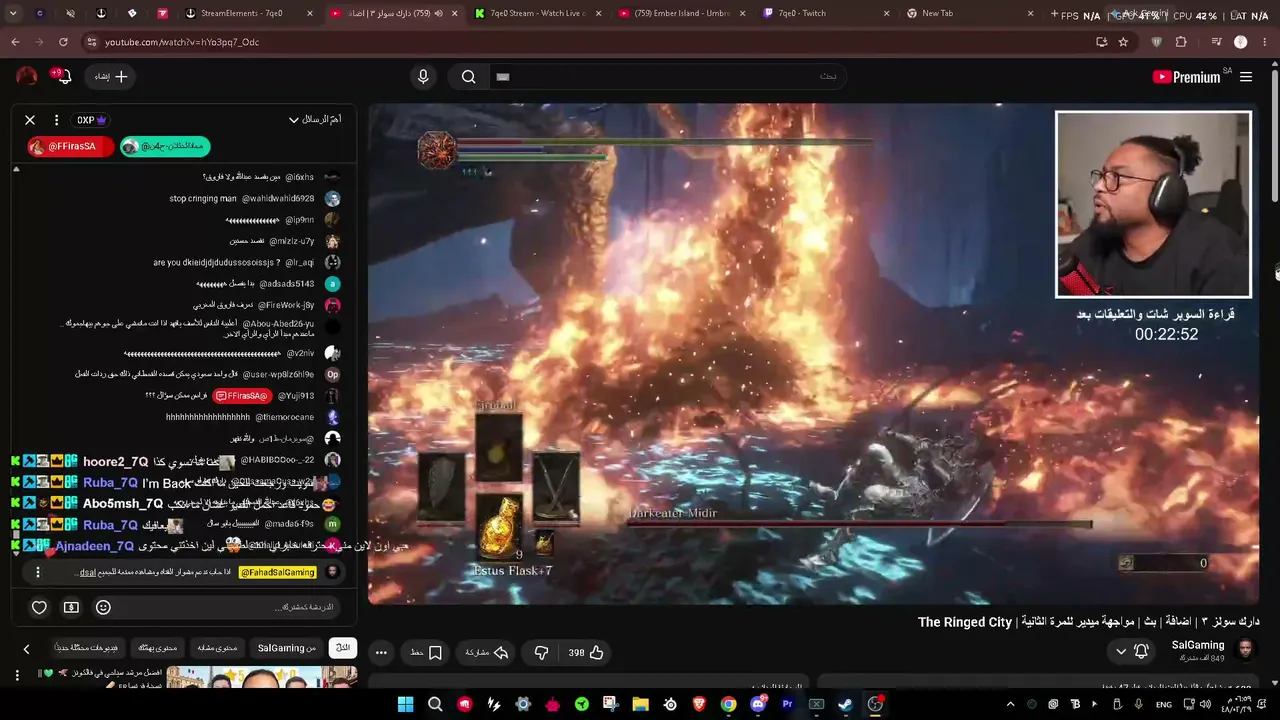Screen dimensions: 1280x720
Task: Open the SalGaming channel name link
Action: click(x=1198, y=646)
